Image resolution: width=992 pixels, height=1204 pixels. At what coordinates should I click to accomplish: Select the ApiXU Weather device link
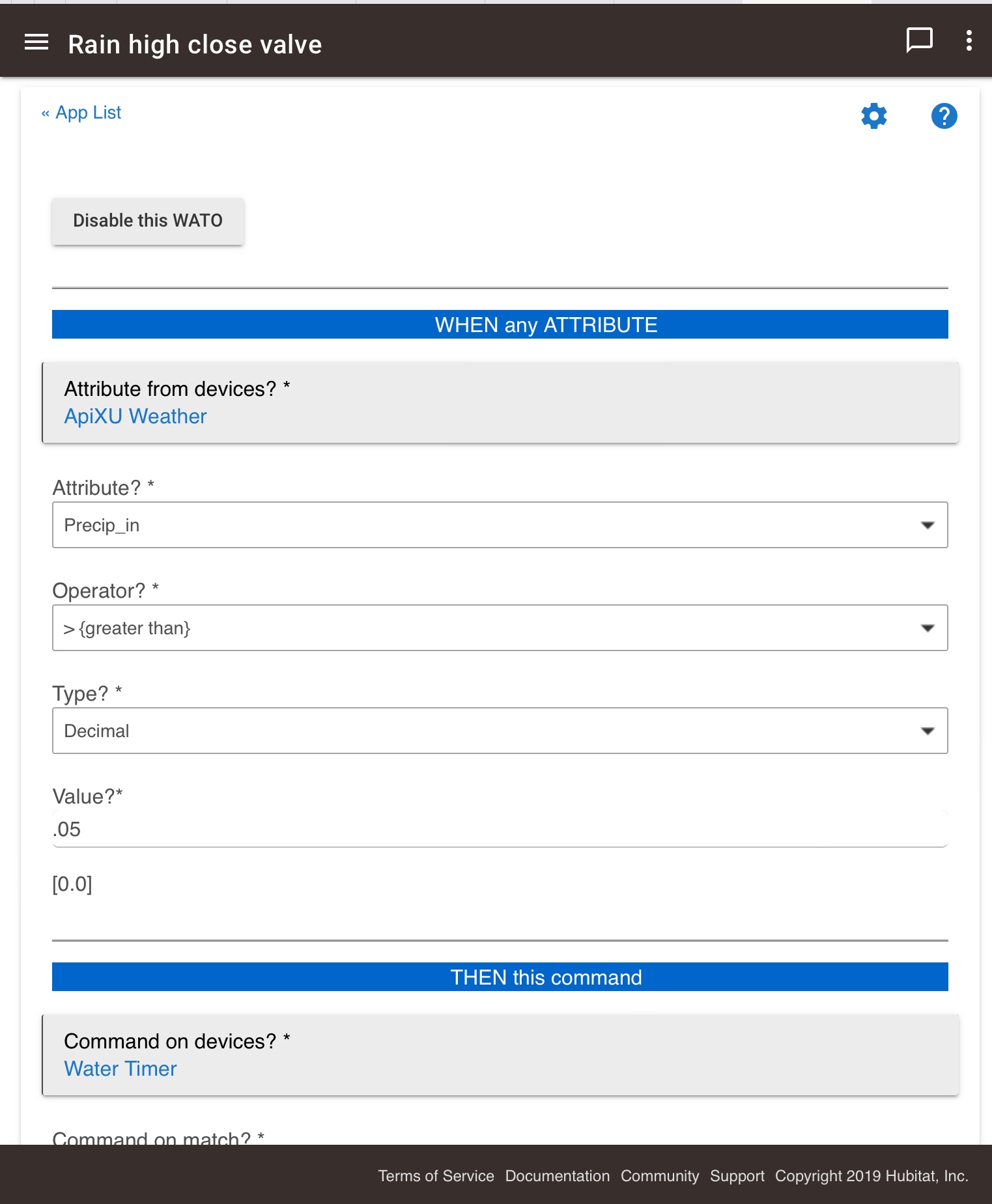tap(135, 417)
